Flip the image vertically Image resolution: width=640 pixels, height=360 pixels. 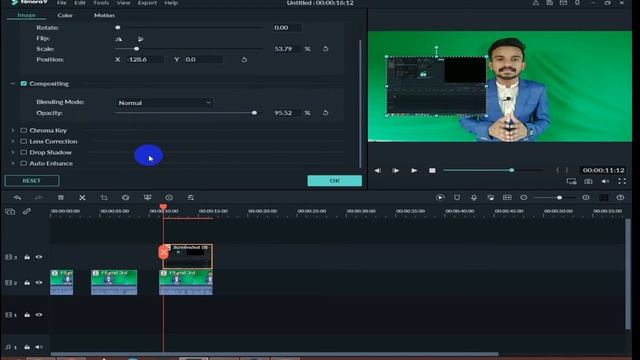click(140, 39)
